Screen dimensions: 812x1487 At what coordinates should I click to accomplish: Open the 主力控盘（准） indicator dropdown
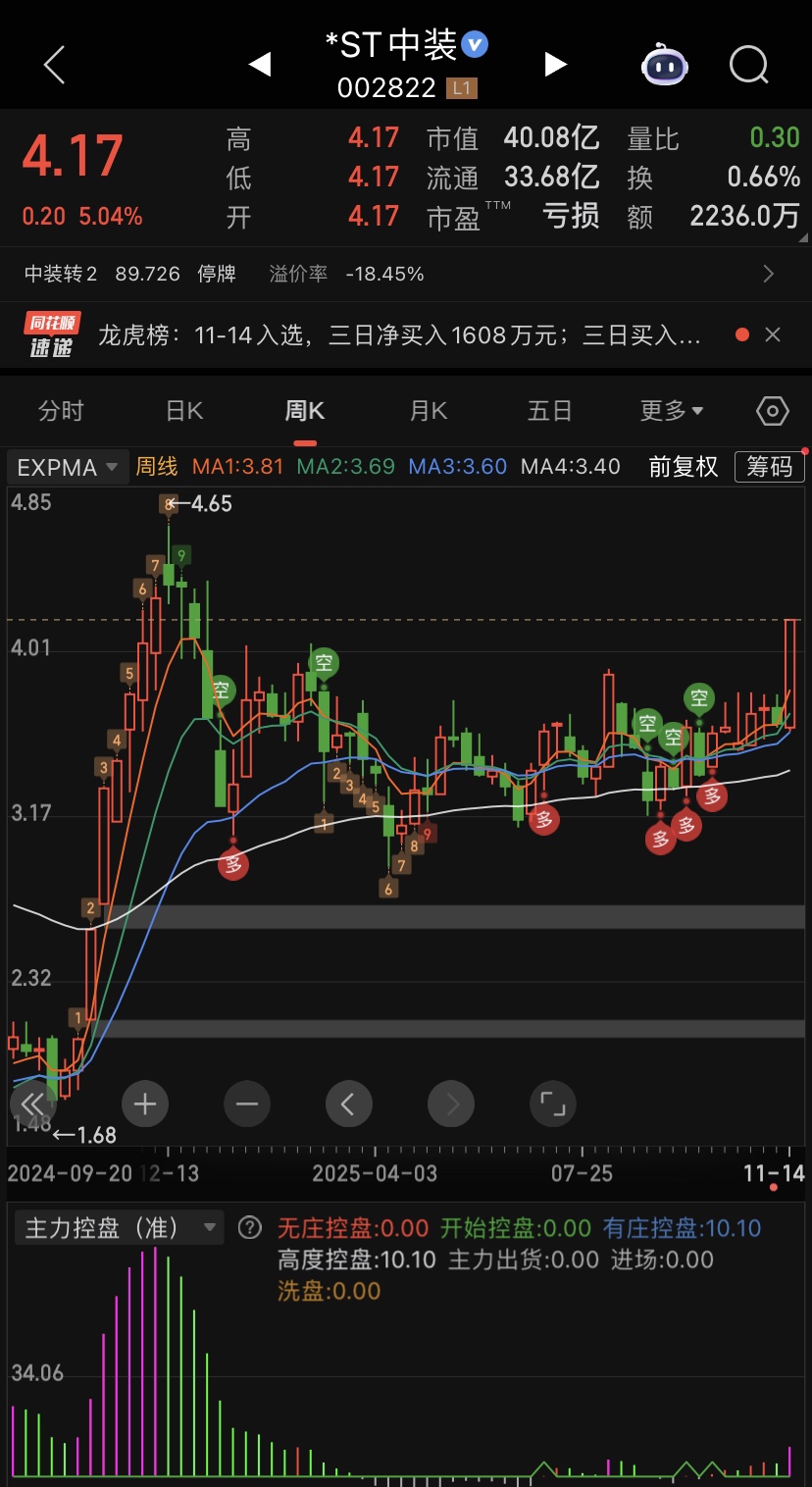pyautogui.click(x=120, y=1228)
